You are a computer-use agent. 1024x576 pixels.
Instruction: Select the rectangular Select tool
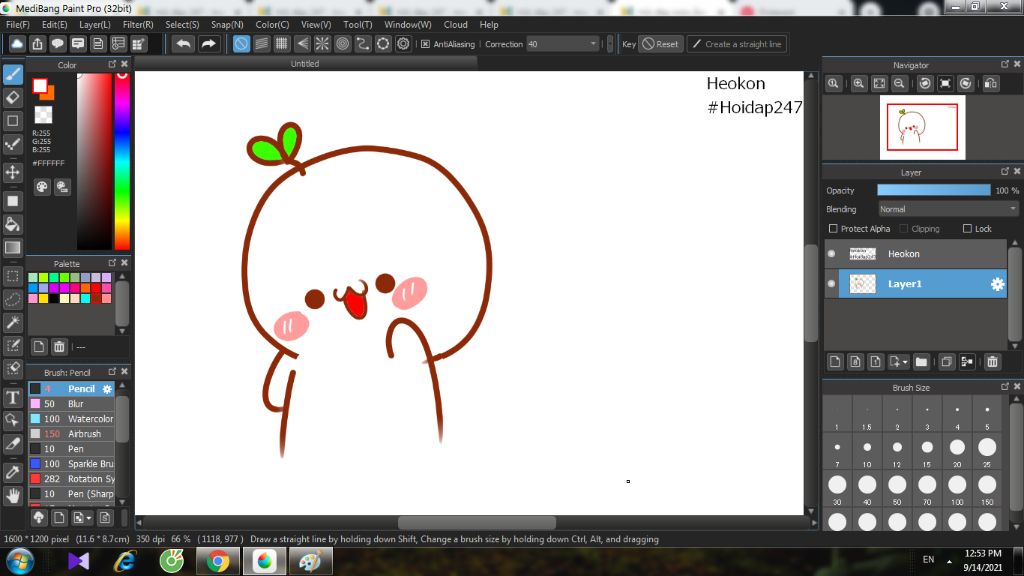(x=12, y=276)
